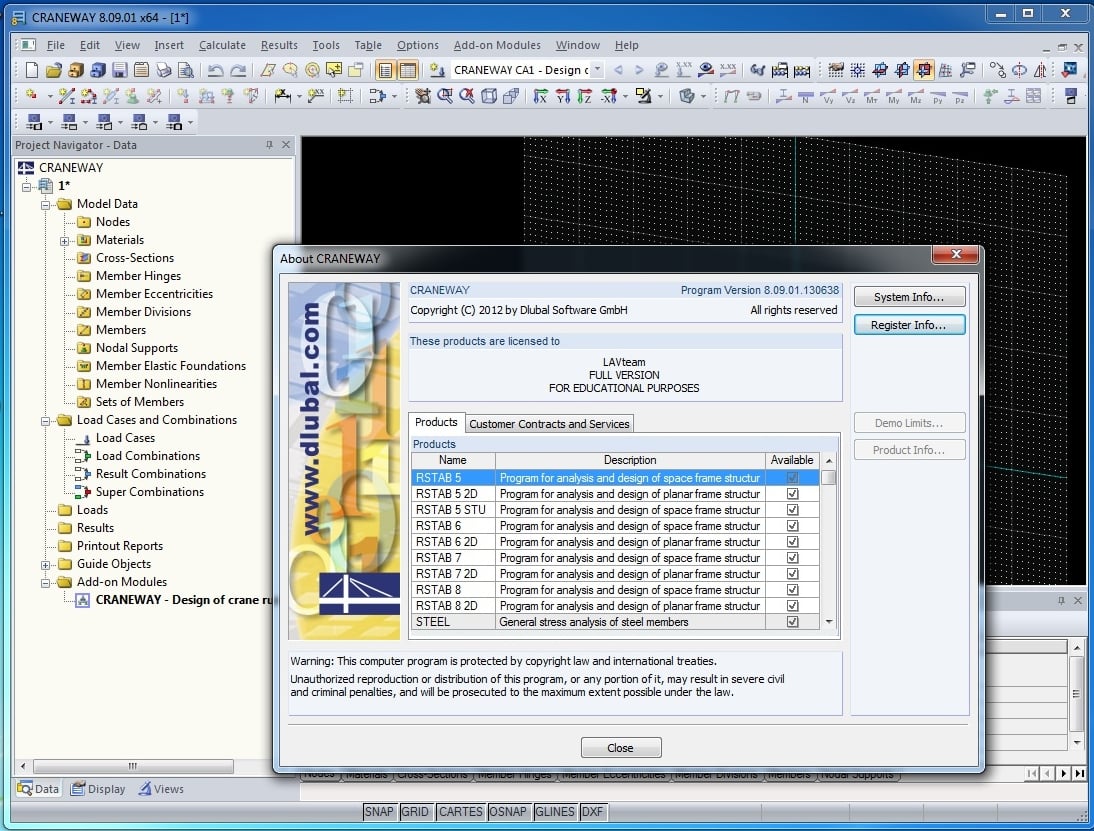This screenshot has height=831, width=1094.
Task: Collapse the Model Data tree node
Action: pos(46,204)
